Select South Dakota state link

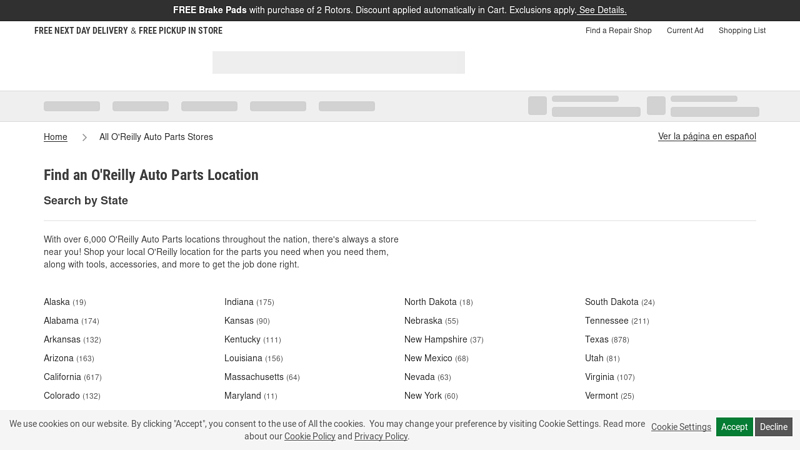[611, 302]
